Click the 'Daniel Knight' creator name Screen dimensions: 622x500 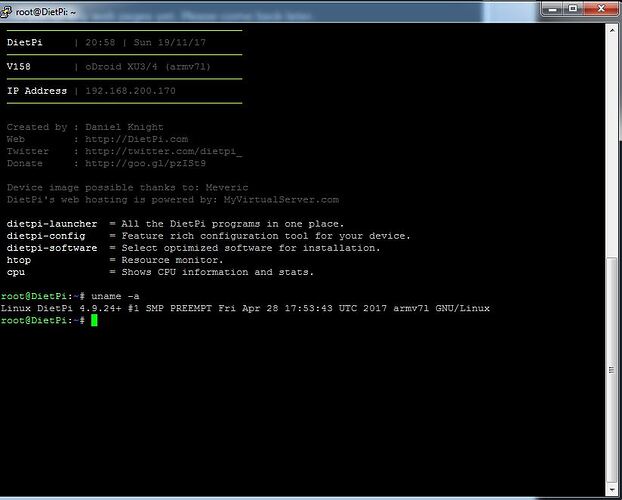coord(124,127)
